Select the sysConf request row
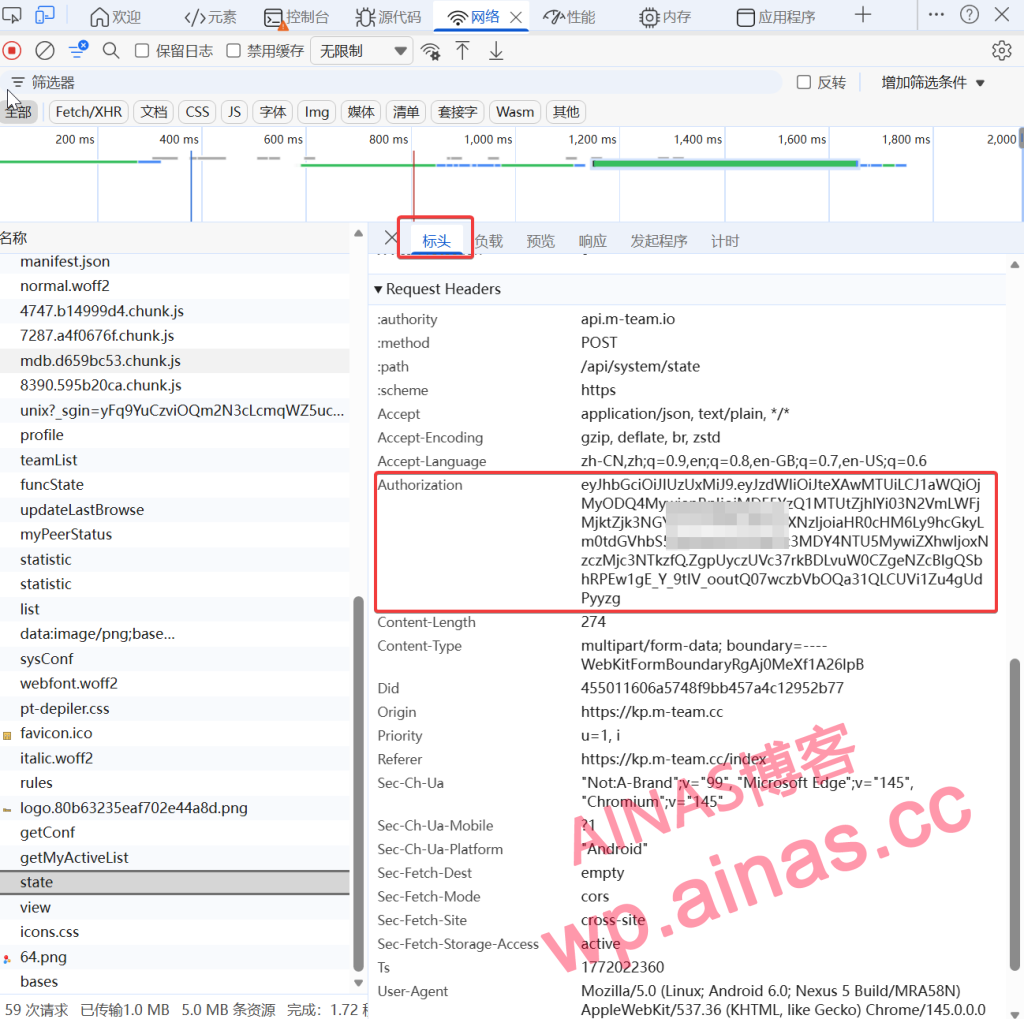 click(x=175, y=658)
